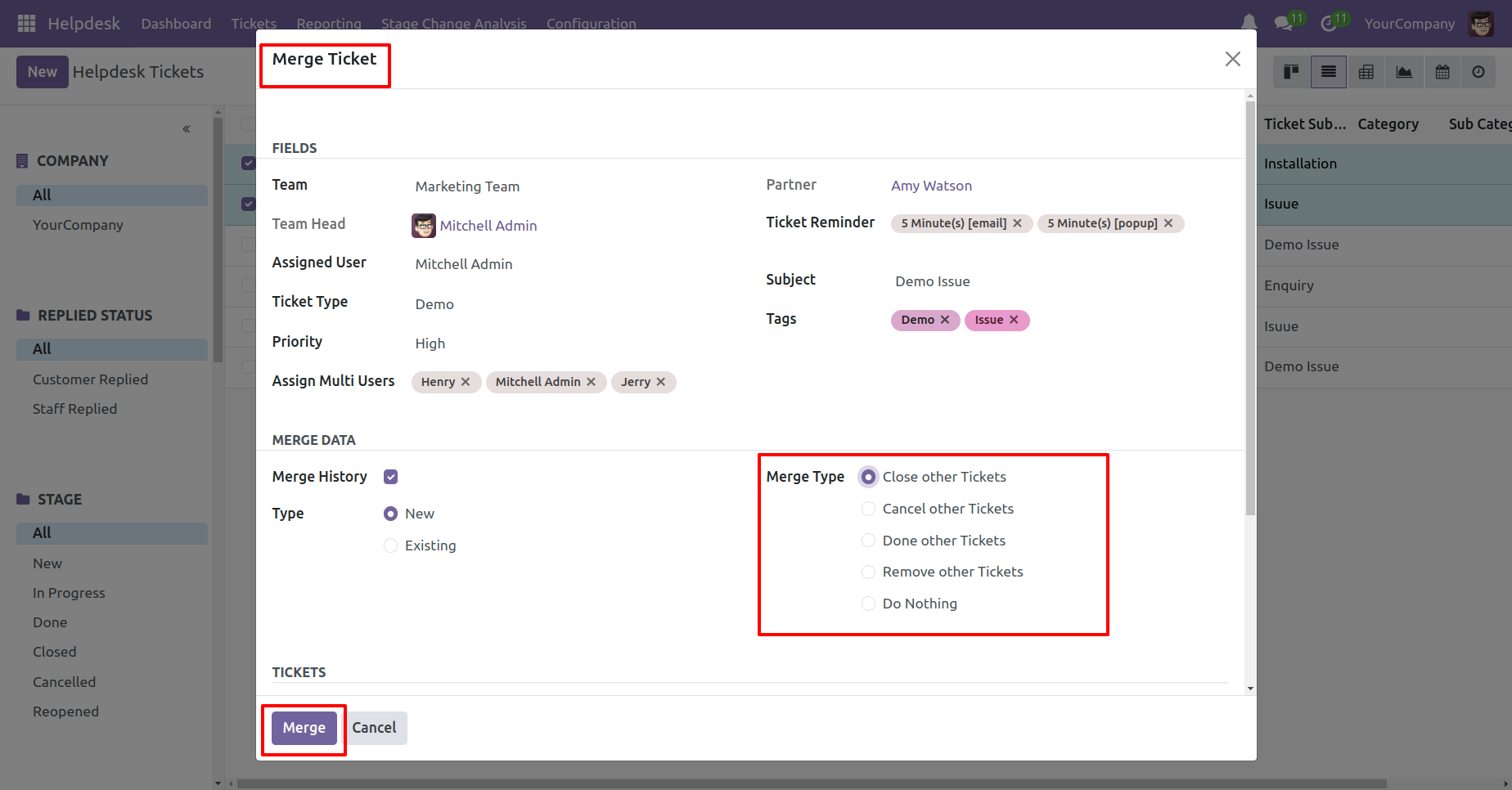The image size is (1512, 790).
Task: Switch to the graph view icon
Action: coord(1404,72)
